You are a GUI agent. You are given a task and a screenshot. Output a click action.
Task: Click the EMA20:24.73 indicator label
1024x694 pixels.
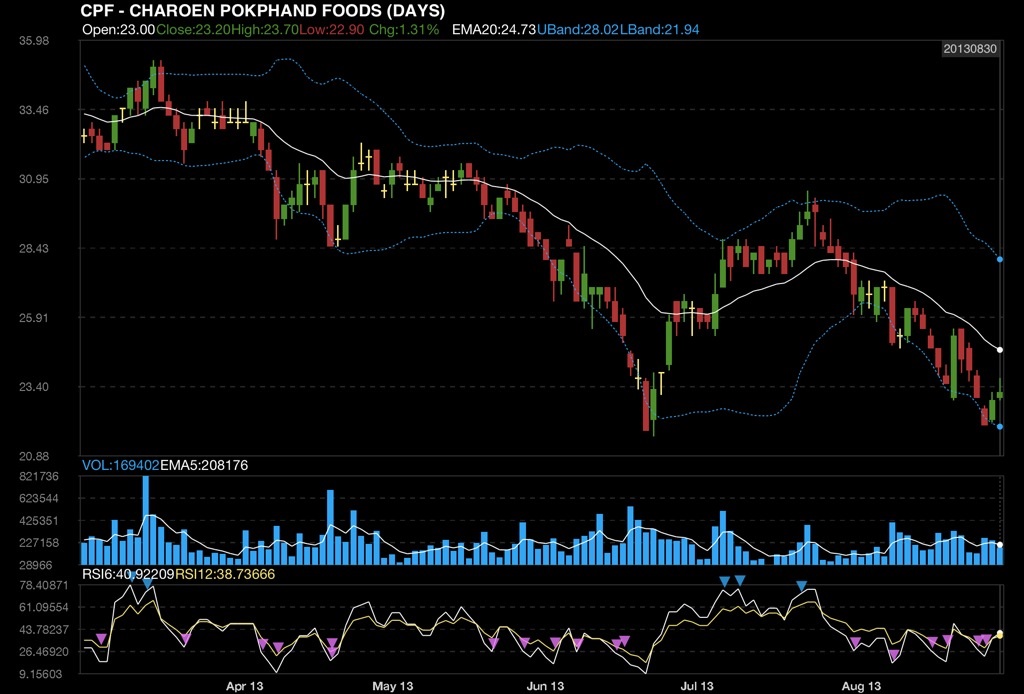click(x=494, y=29)
